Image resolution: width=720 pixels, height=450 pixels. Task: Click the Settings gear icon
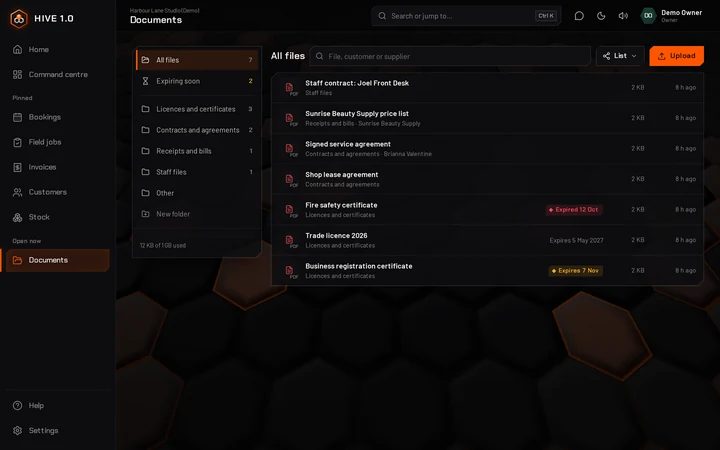click(17, 431)
